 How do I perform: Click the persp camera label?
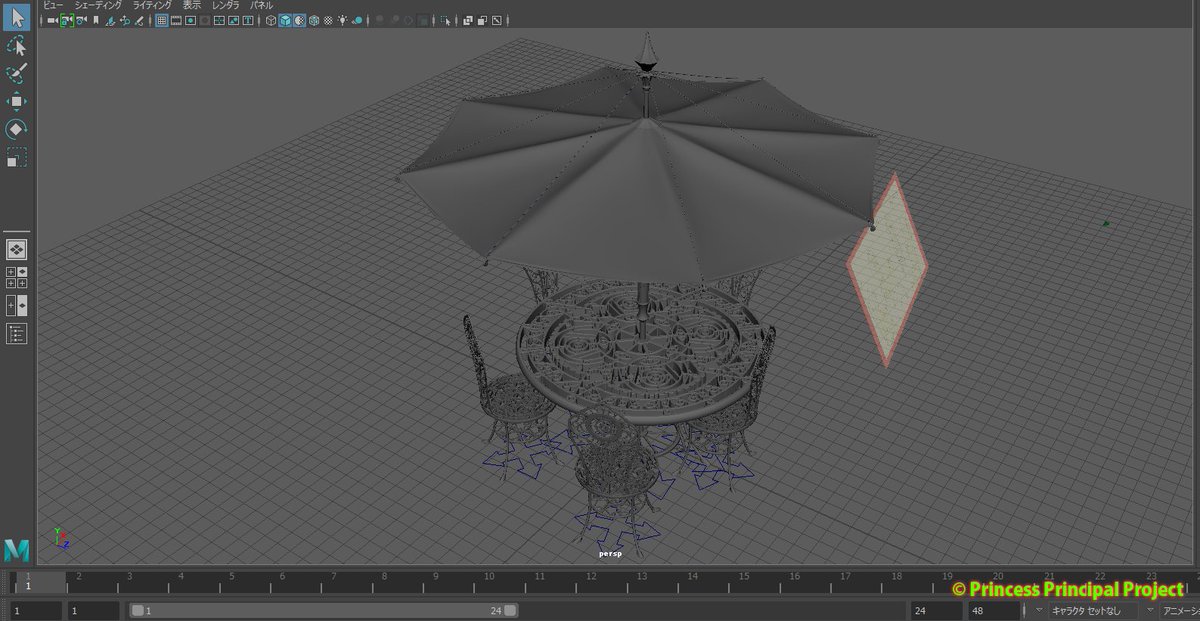(610, 553)
